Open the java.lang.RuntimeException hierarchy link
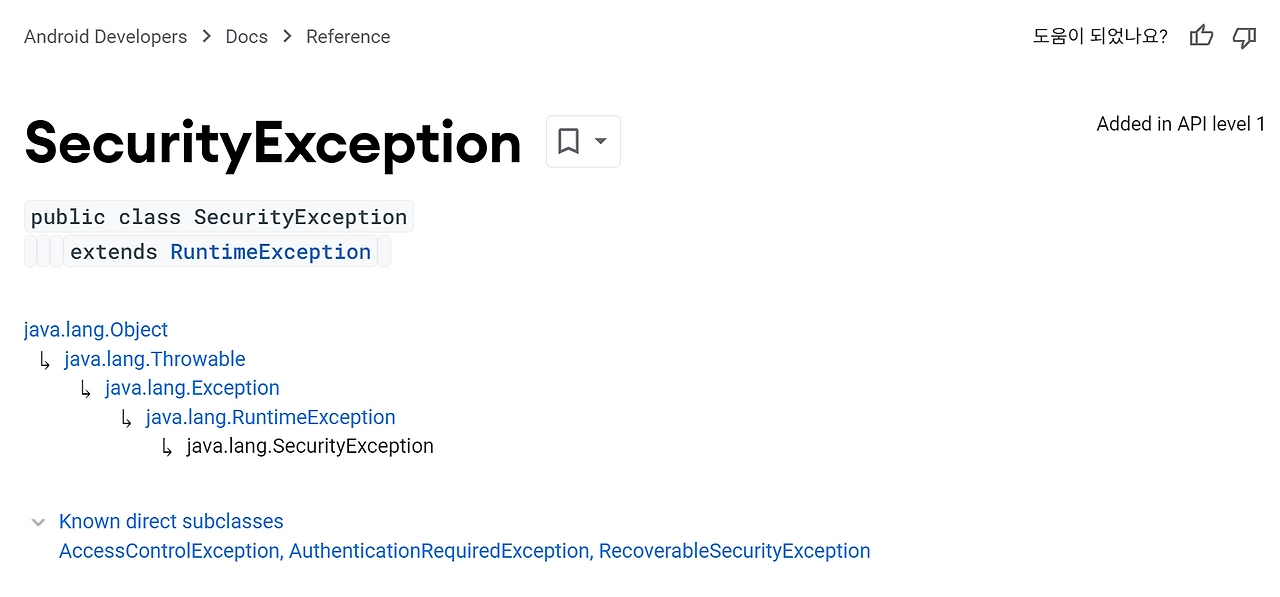The width and height of the screenshot is (1280, 597). coord(270,417)
